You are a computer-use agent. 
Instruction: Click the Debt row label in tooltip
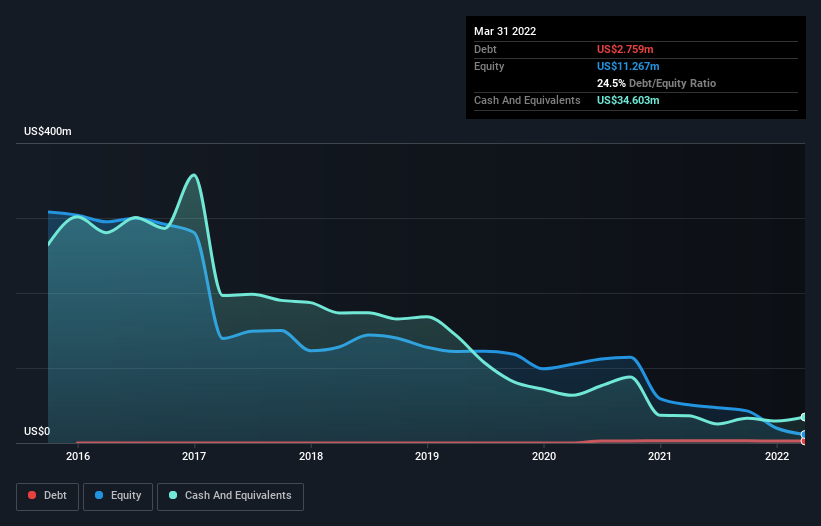tap(485, 49)
